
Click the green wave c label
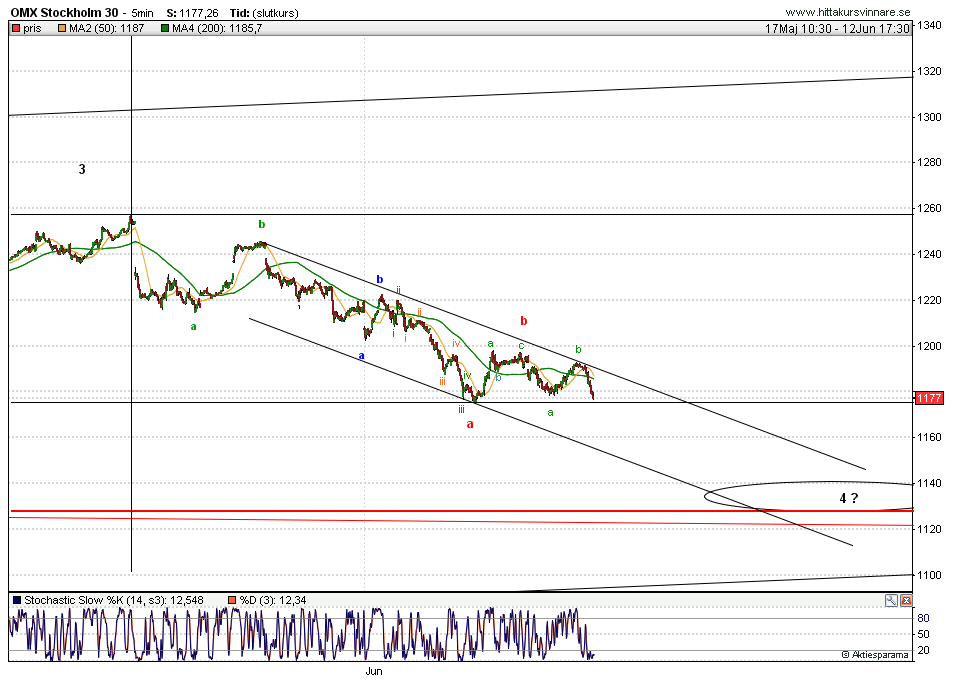coord(521,346)
